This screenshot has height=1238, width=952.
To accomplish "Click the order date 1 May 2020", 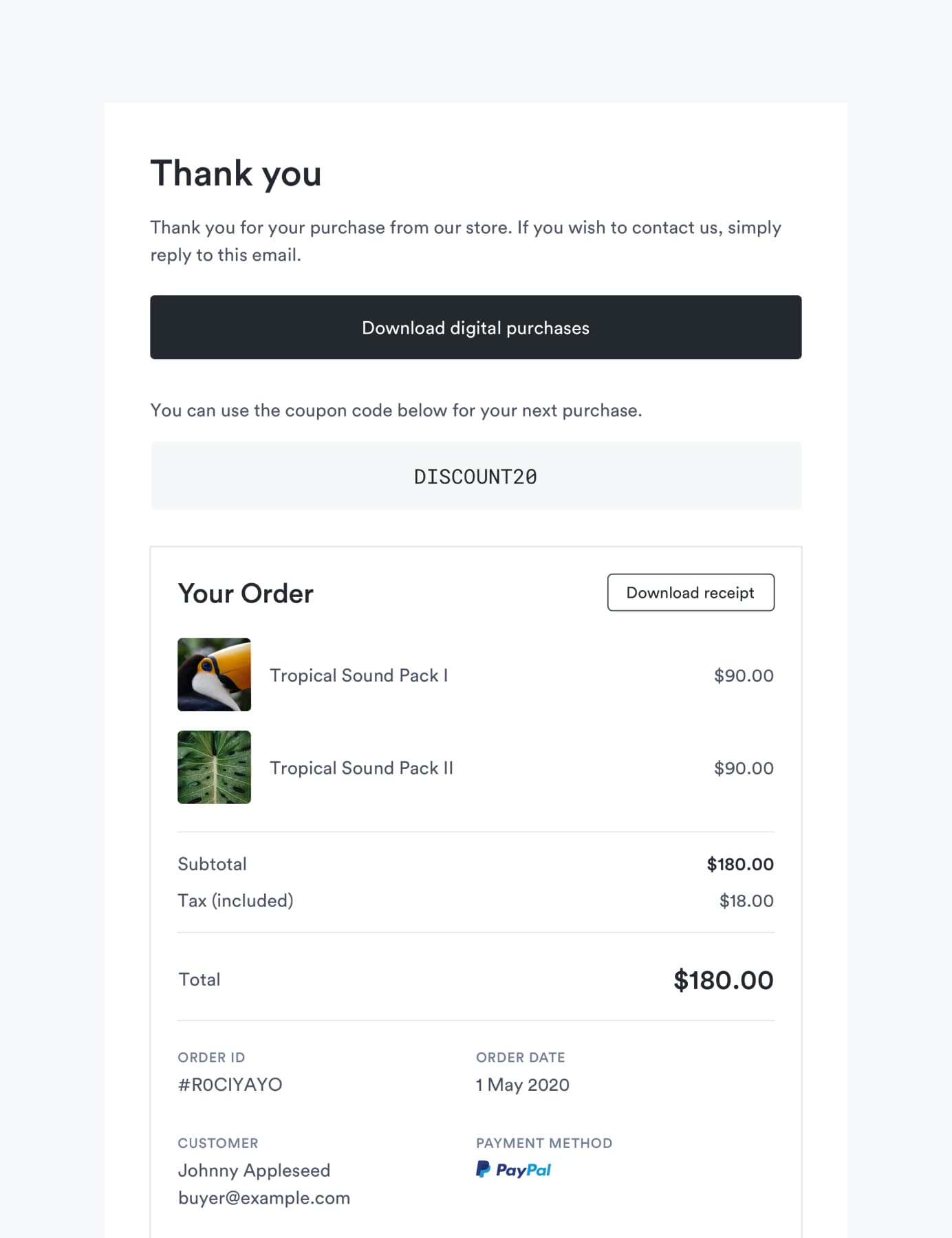I will (x=523, y=1085).
